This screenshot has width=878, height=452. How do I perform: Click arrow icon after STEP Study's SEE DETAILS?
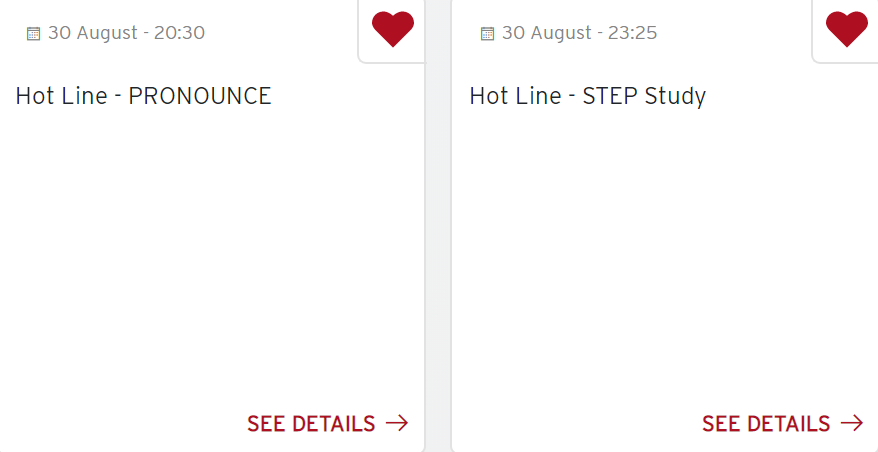pos(851,423)
